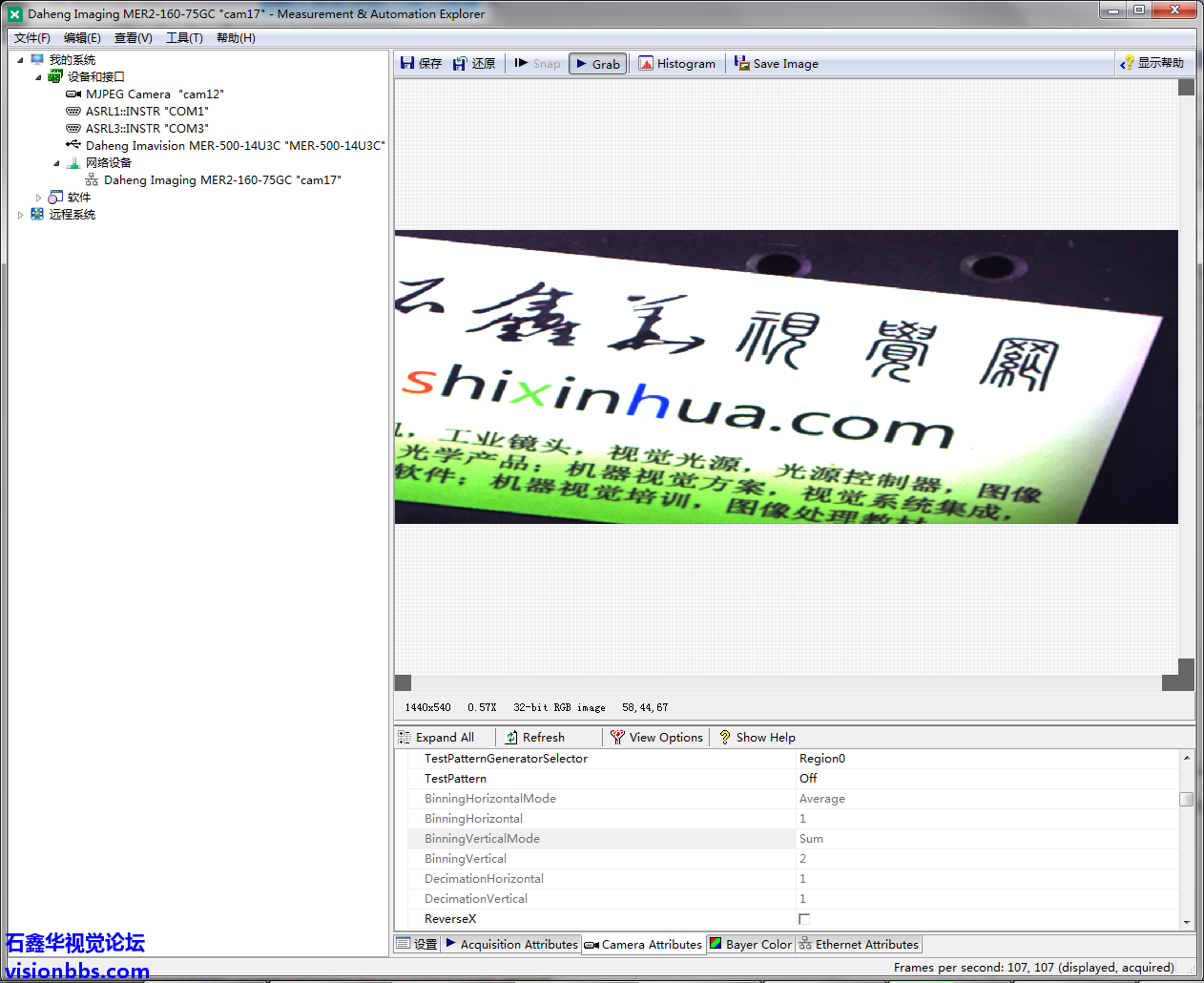
Task: Collapse the 我的系统 tree node
Action: pos(20,60)
